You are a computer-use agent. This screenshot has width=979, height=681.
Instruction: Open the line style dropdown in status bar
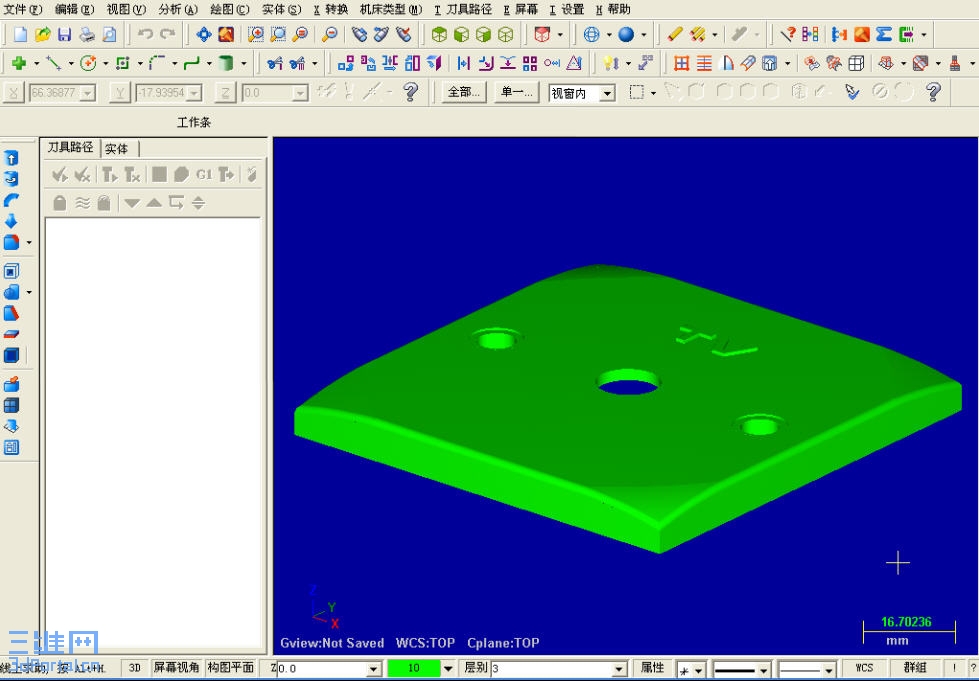point(764,670)
